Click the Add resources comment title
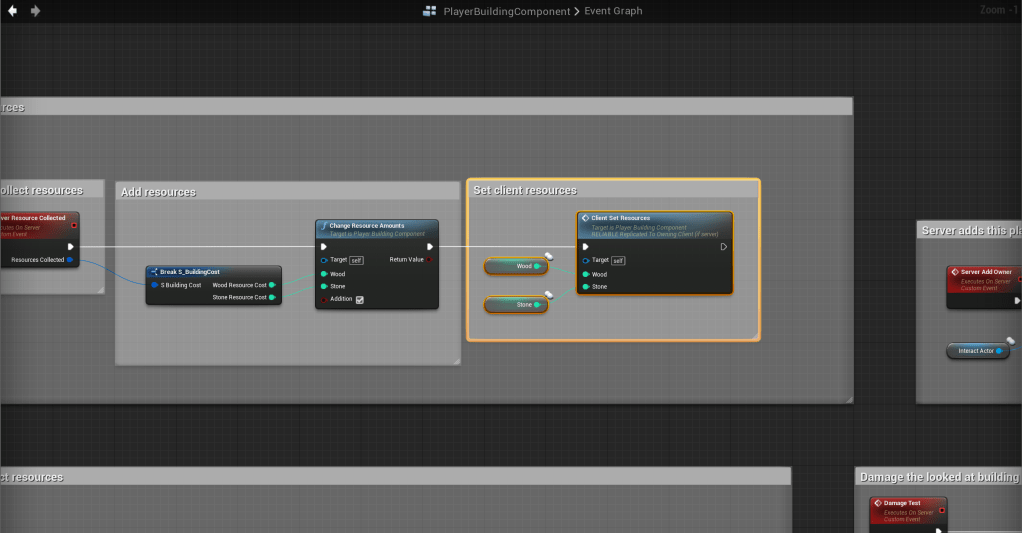This screenshot has height=533, width=1022. [x=158, y=192]
